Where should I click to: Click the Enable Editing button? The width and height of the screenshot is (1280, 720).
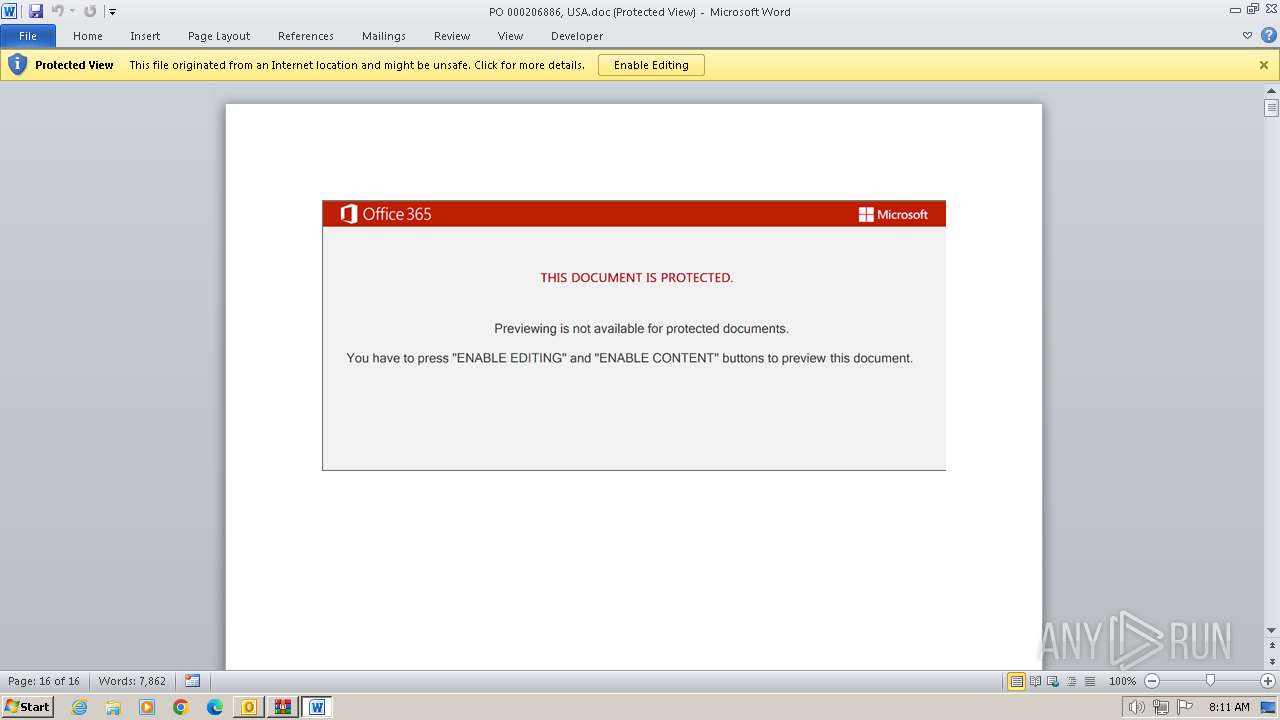pyautogui.click(x=651, y=65)
